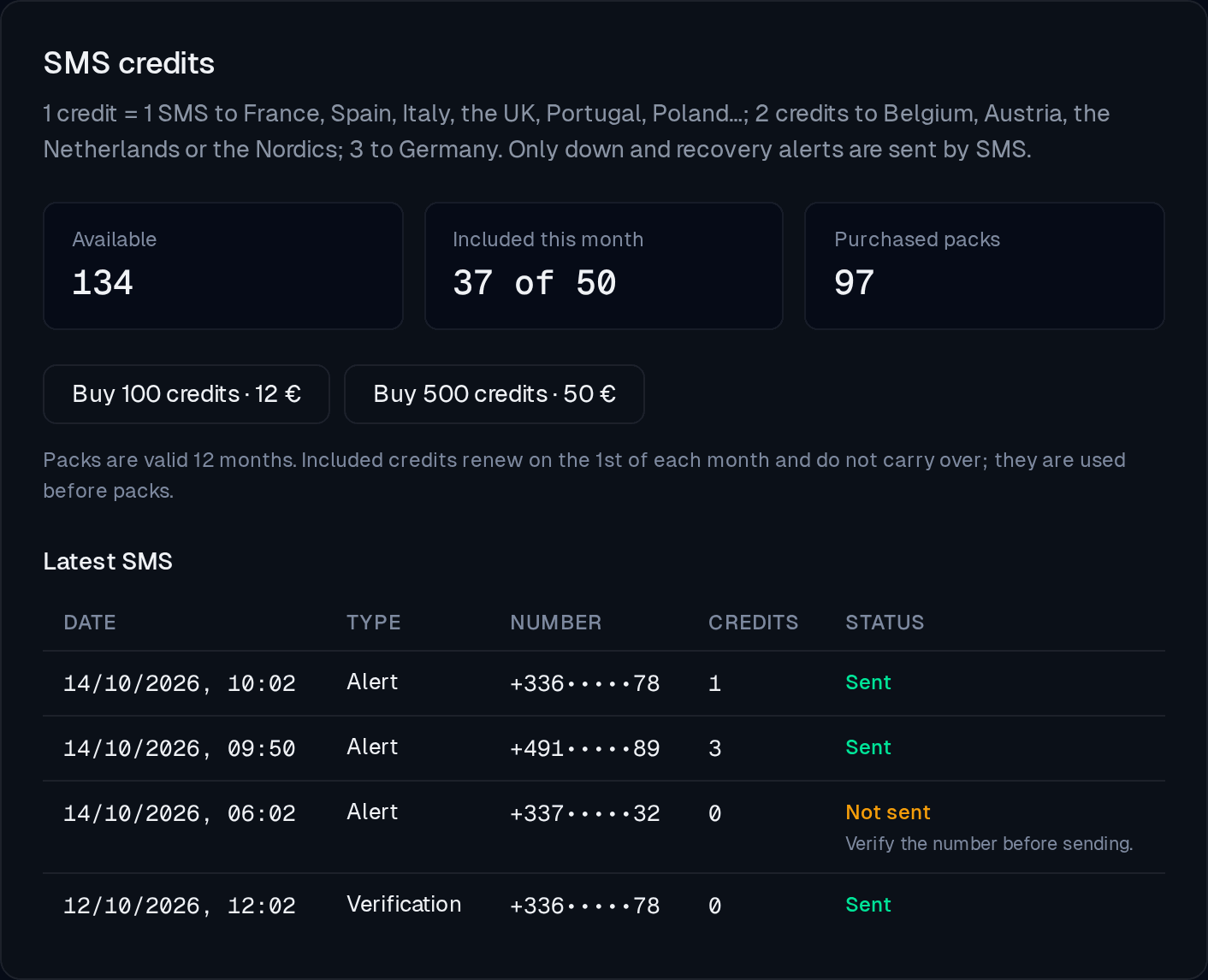Click "Verify the number before sending." note
Viewport: 1208px width, 980px height.
989,844
